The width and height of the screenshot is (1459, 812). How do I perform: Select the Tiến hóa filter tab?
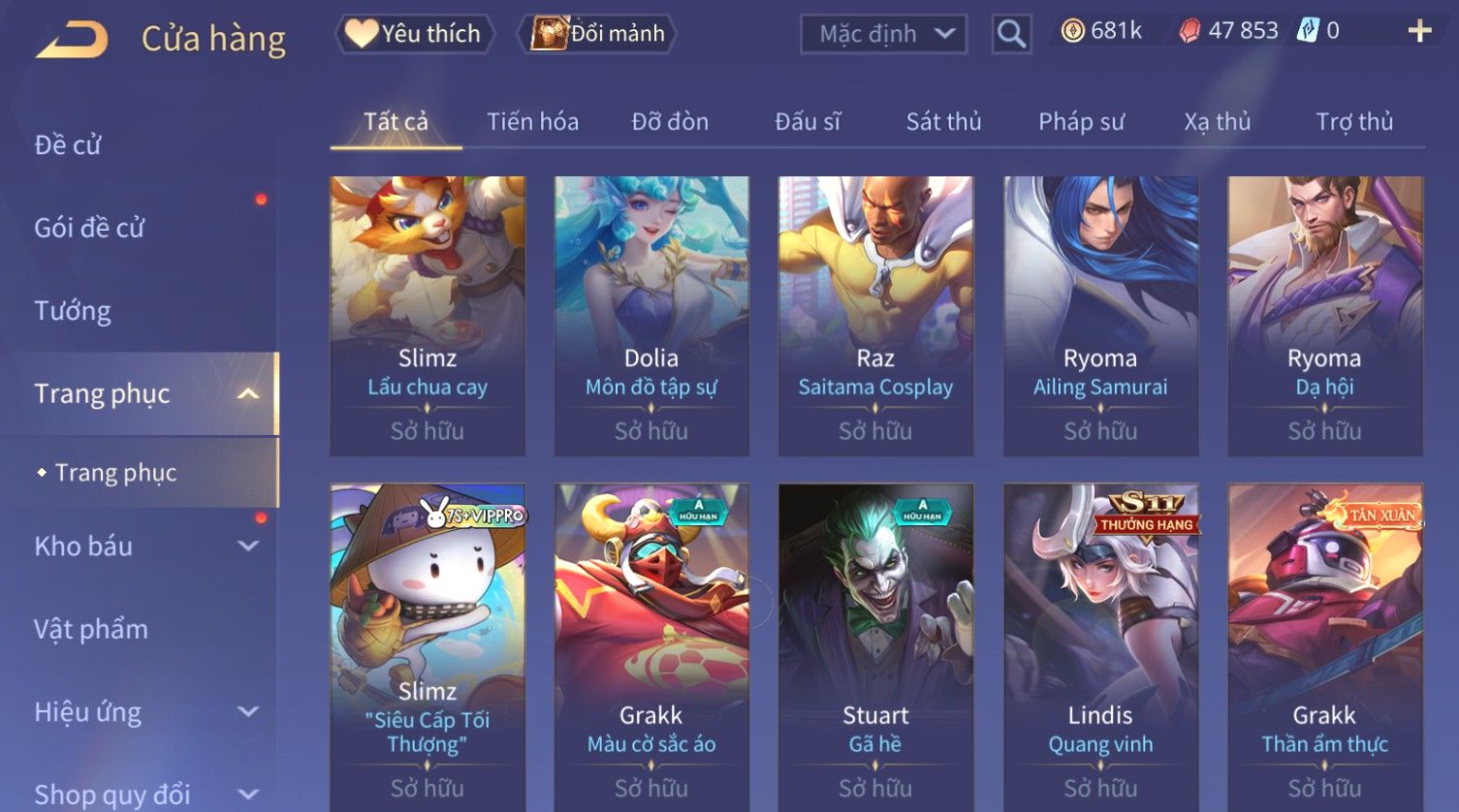point(532,121)
